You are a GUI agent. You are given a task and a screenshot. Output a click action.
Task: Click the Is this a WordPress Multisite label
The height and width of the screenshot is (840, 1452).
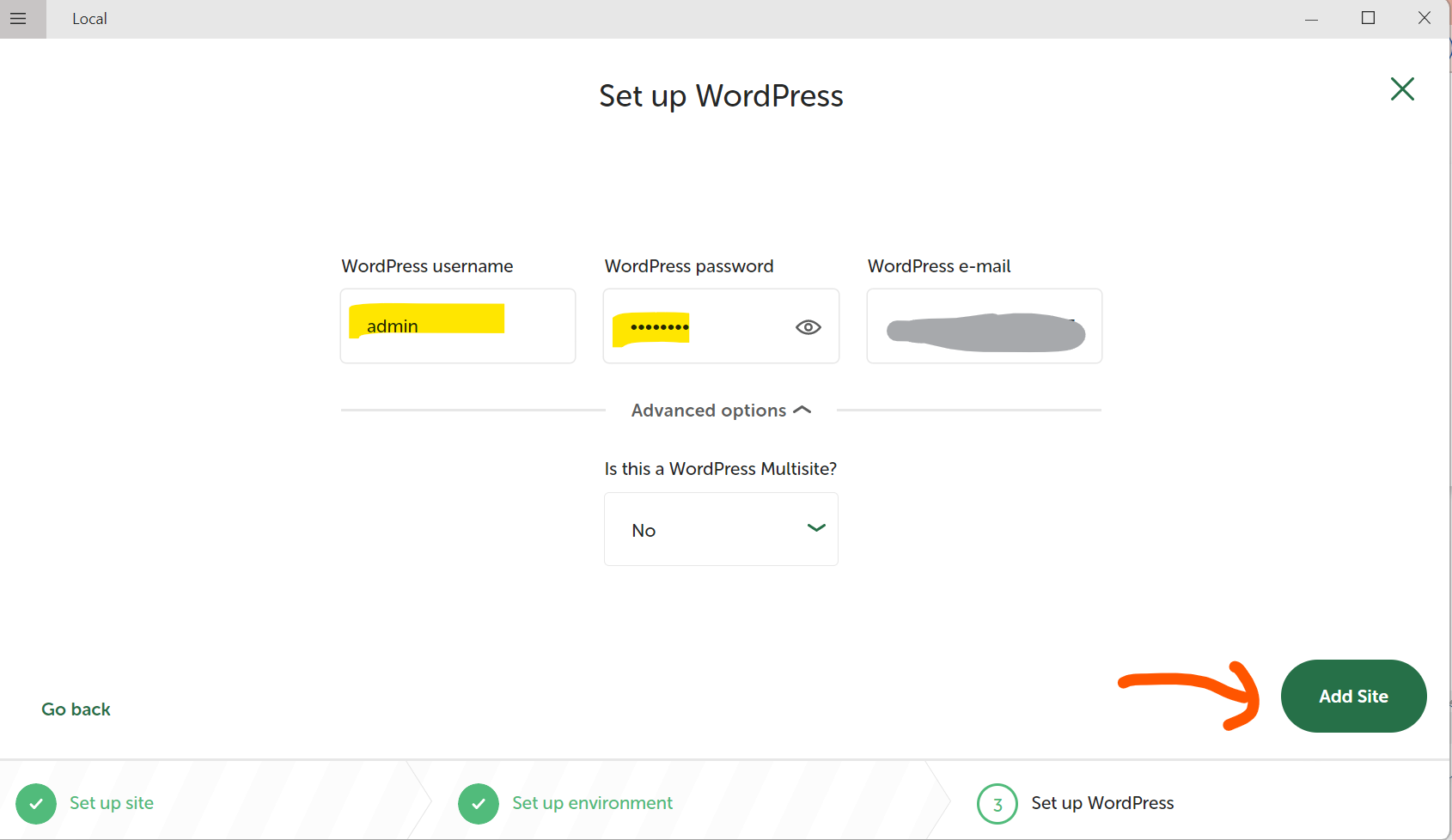pos(720,469)
